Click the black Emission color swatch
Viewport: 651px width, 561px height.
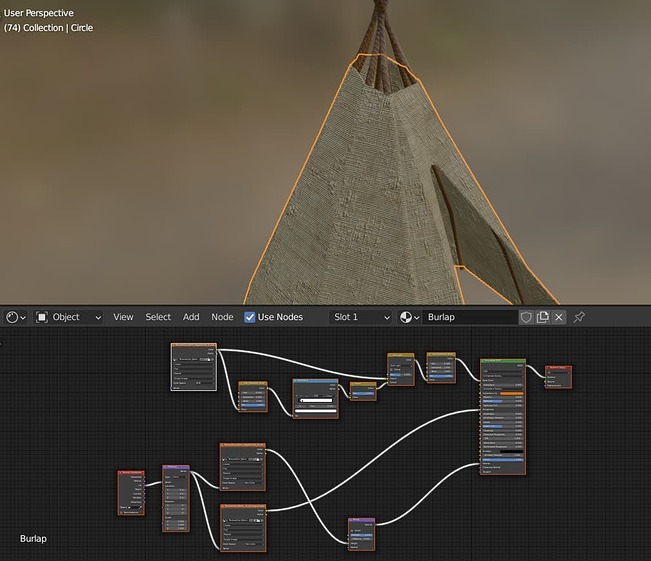[x=512, y=451]
